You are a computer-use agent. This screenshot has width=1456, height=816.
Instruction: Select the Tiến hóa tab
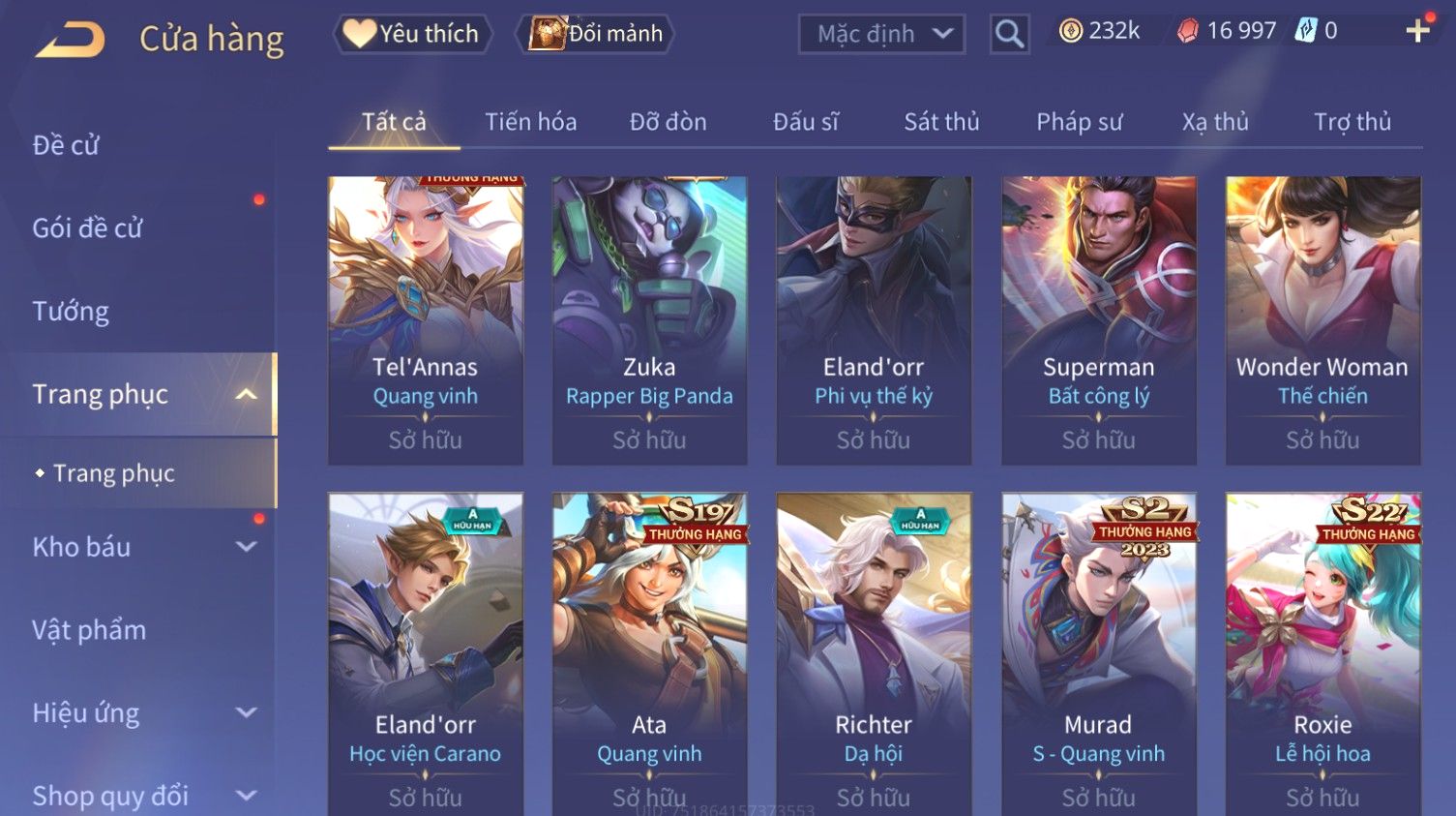[x=530, y=122]
